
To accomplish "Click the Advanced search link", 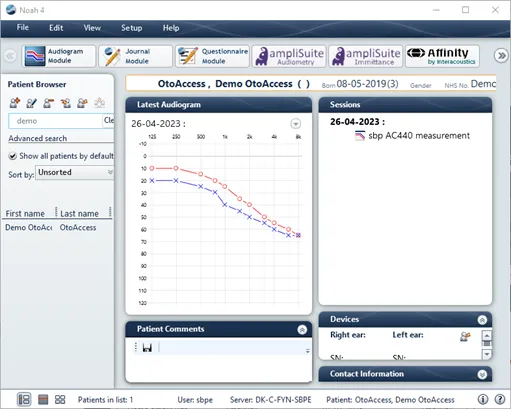I will [x=38, y=138].
